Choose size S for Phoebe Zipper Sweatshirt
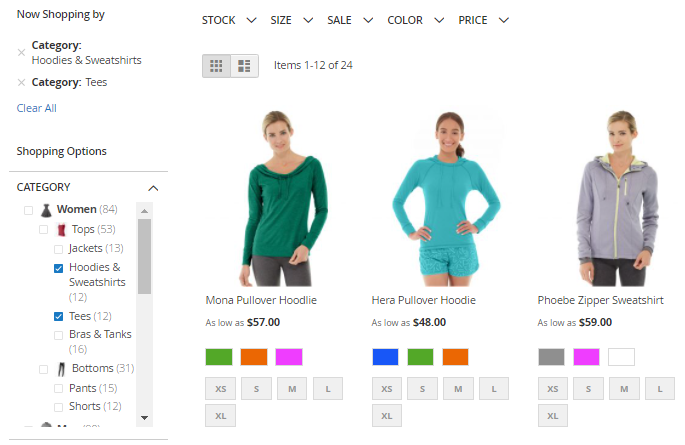 [x=588, y=389]
